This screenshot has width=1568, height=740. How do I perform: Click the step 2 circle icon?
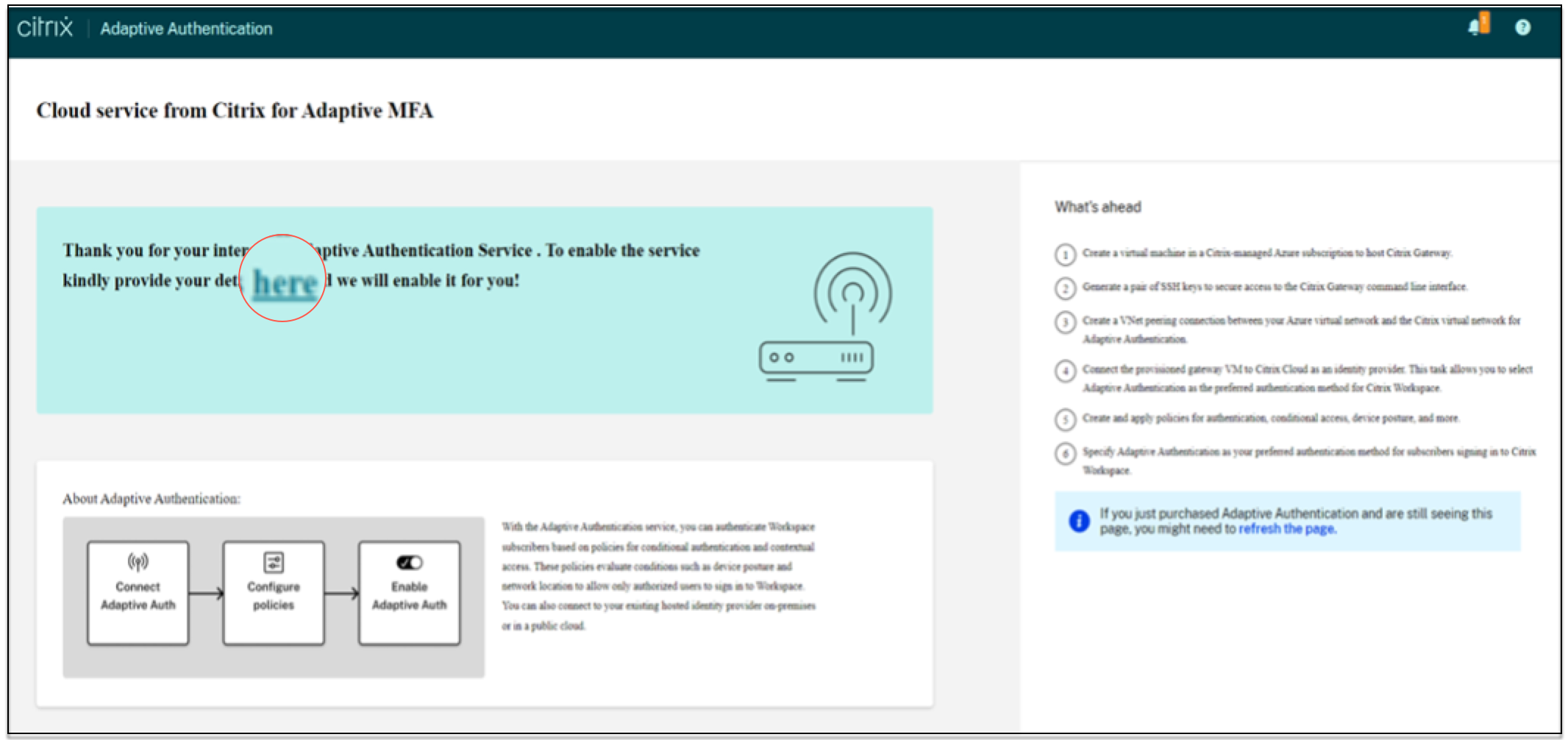pos(1065,288)
